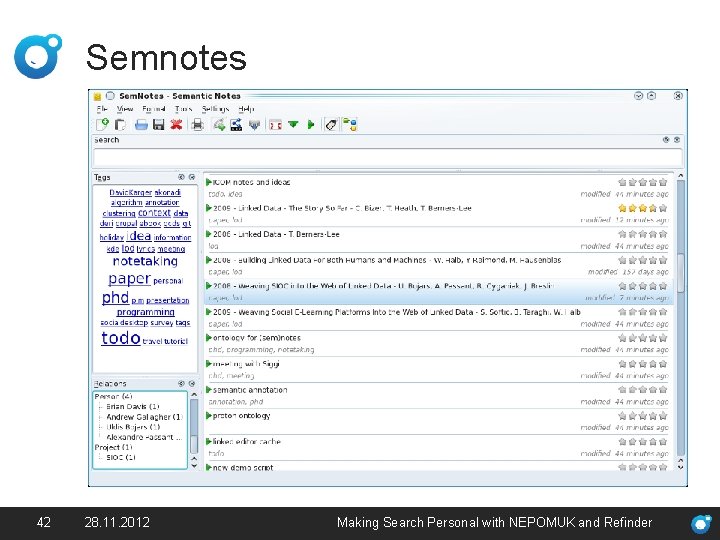This screenshot has height=540, width=720.
Task: Select 'SIOC (1)' under Project
Action: tap(121, 457)
